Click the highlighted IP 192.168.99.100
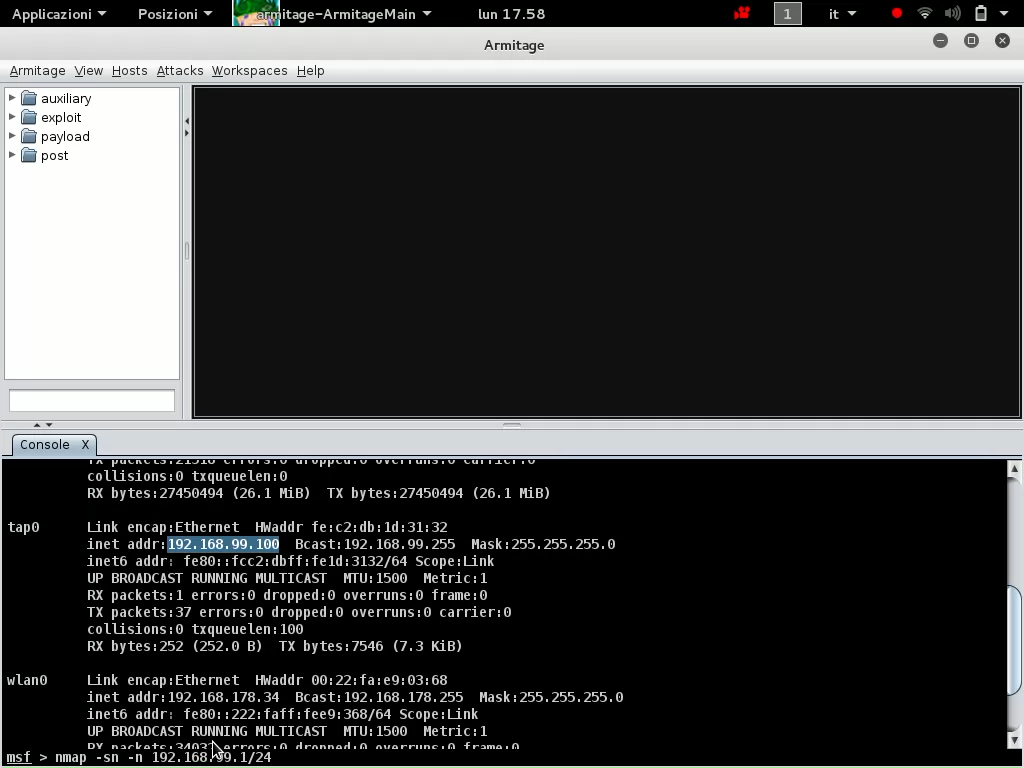The image size is (1024, 768). click(x=223, y=544)
